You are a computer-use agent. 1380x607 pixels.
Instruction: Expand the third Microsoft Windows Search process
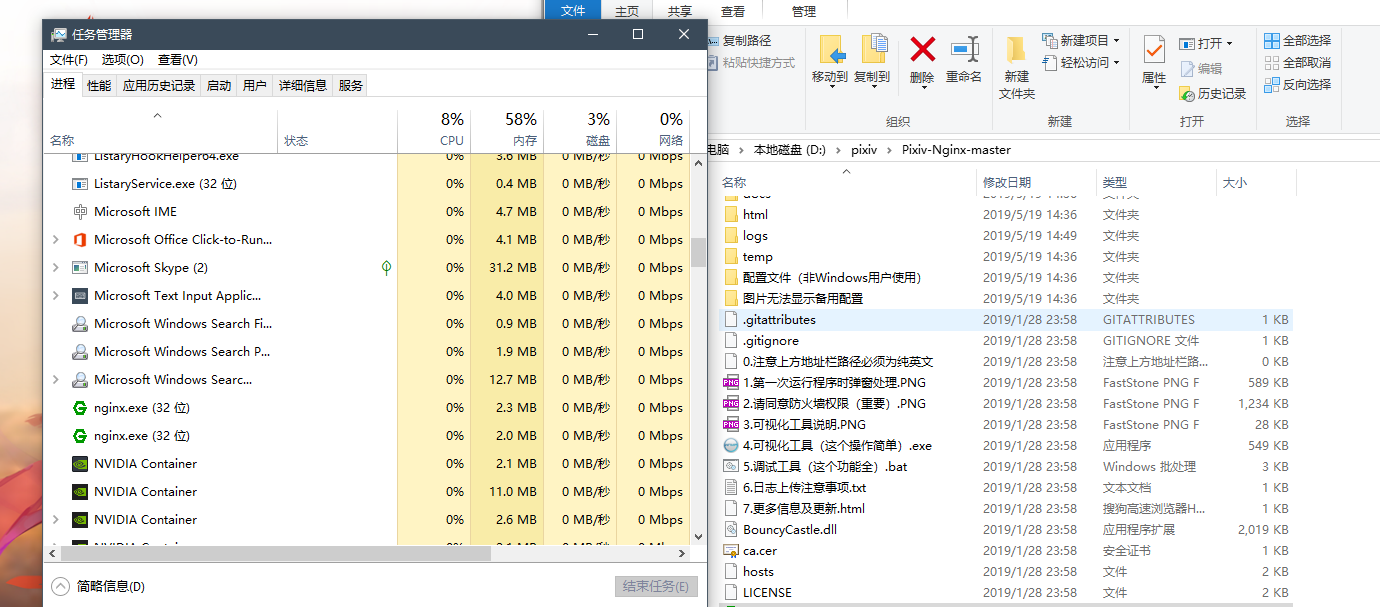[x=55, y=380]
